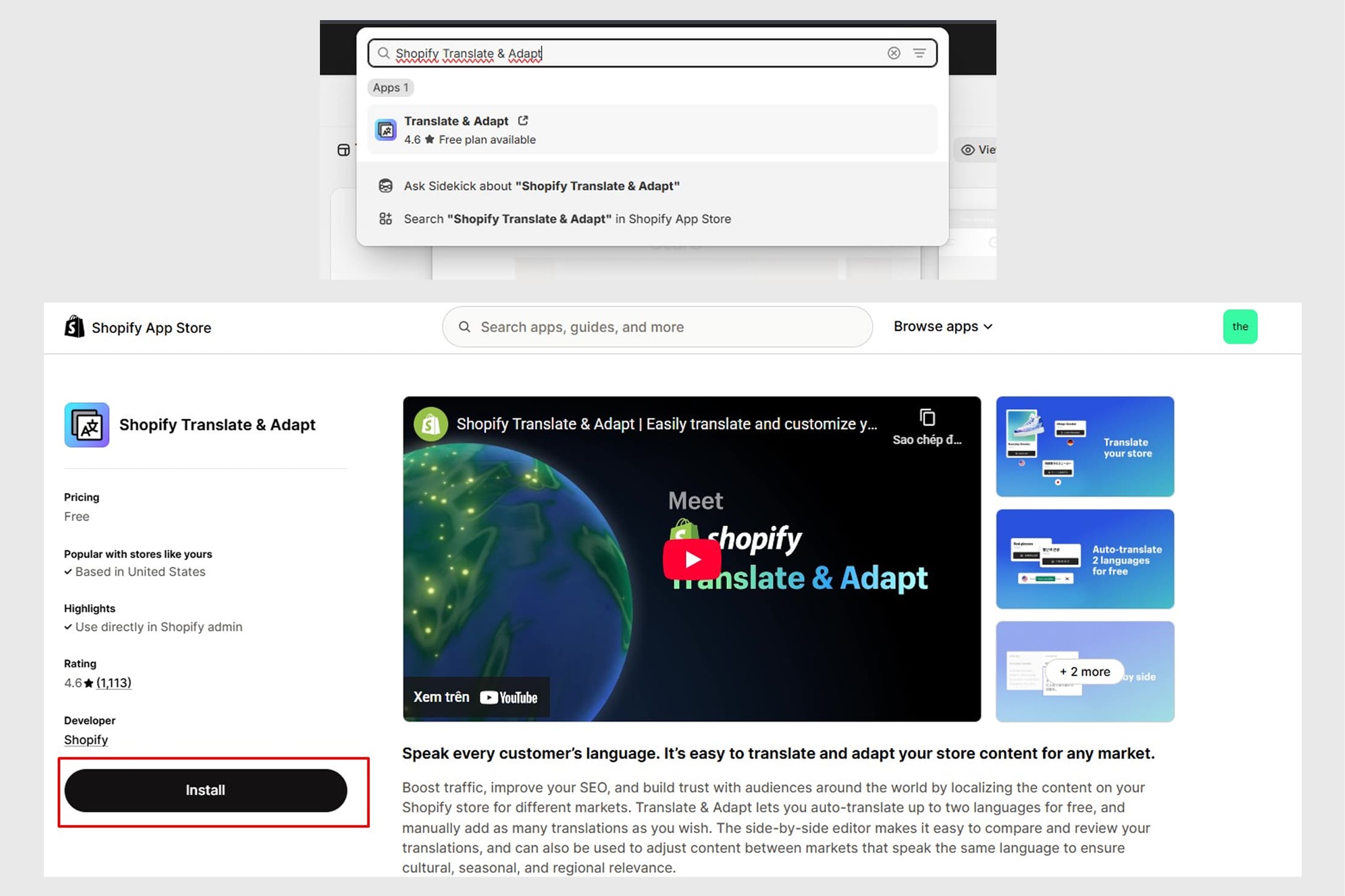
Task: Open the video title link
Action: tap(667, 424)
